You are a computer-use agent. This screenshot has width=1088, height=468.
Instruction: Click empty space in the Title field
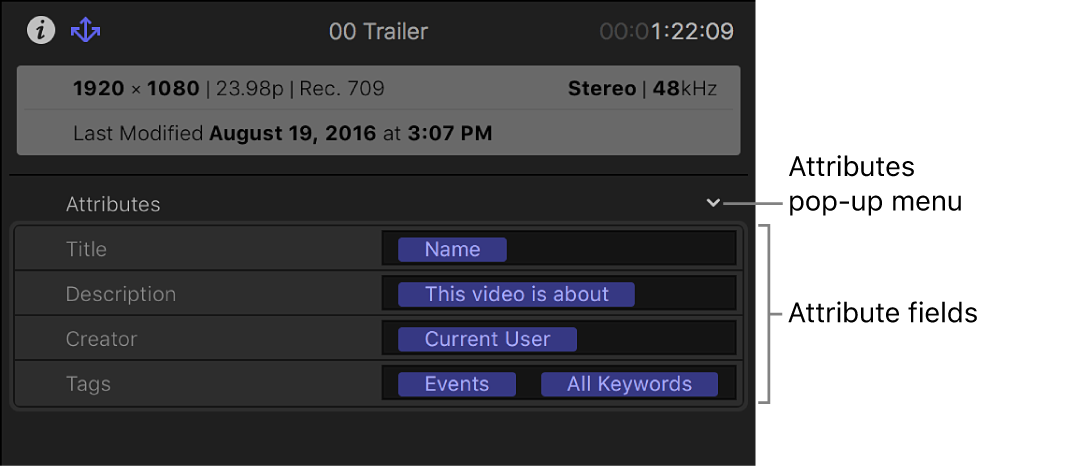pos(620,249)
